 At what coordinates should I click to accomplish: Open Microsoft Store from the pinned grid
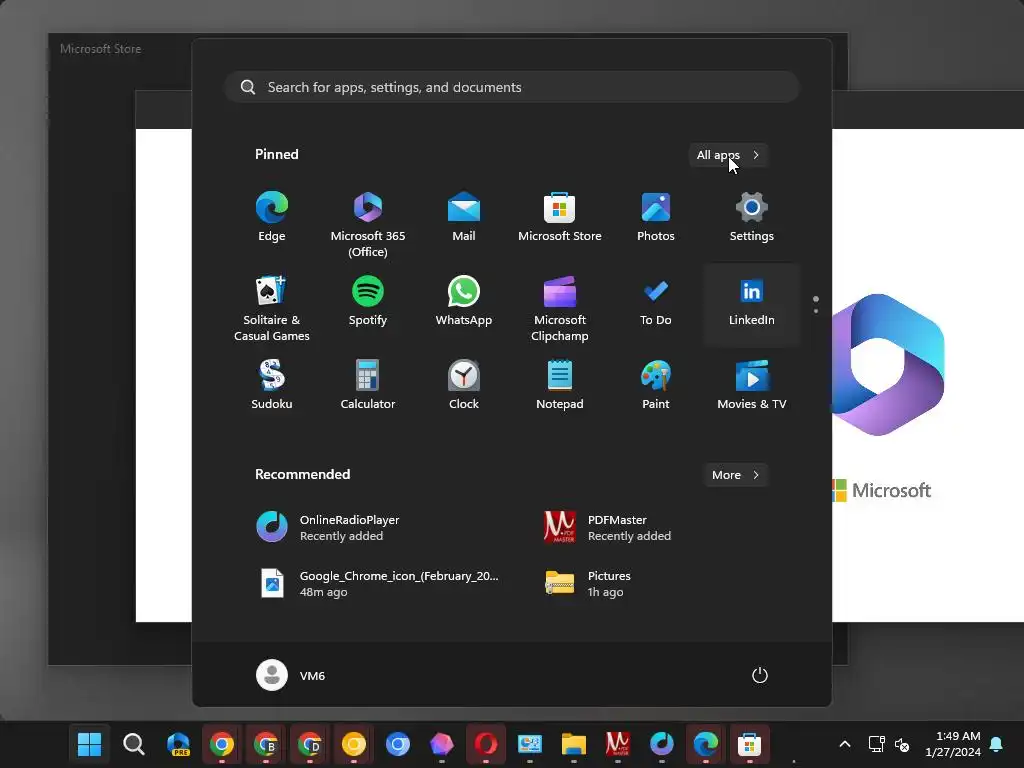point(560,219)
